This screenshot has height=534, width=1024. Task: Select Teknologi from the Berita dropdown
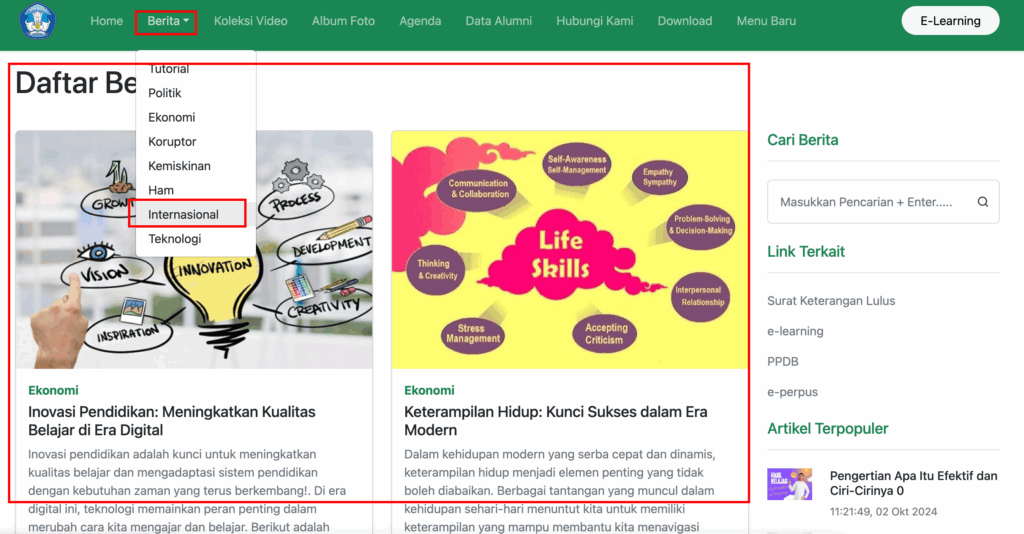[x=174, y=239]
